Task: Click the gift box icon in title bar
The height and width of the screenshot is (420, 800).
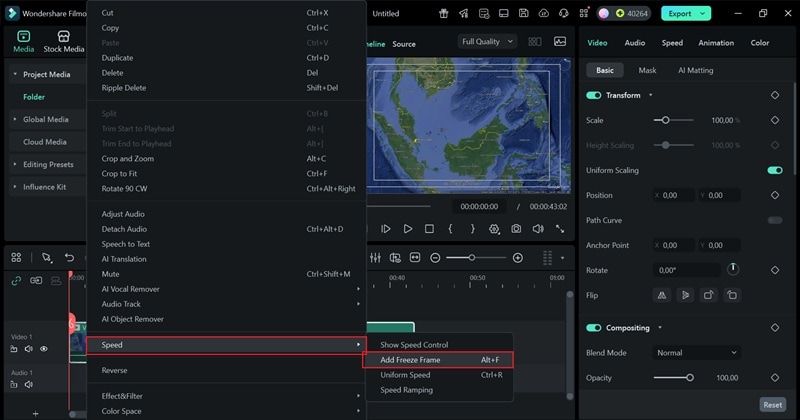Action: (444, 13)
